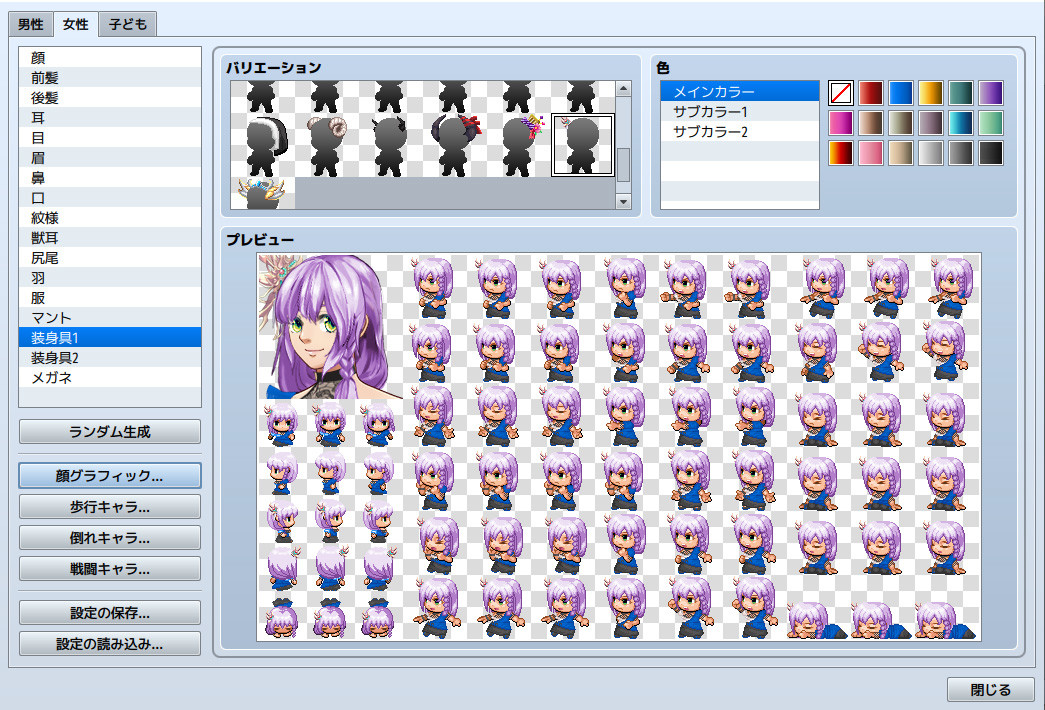
Task: Open the メガネ parts category
Action: tap(108, 377)
